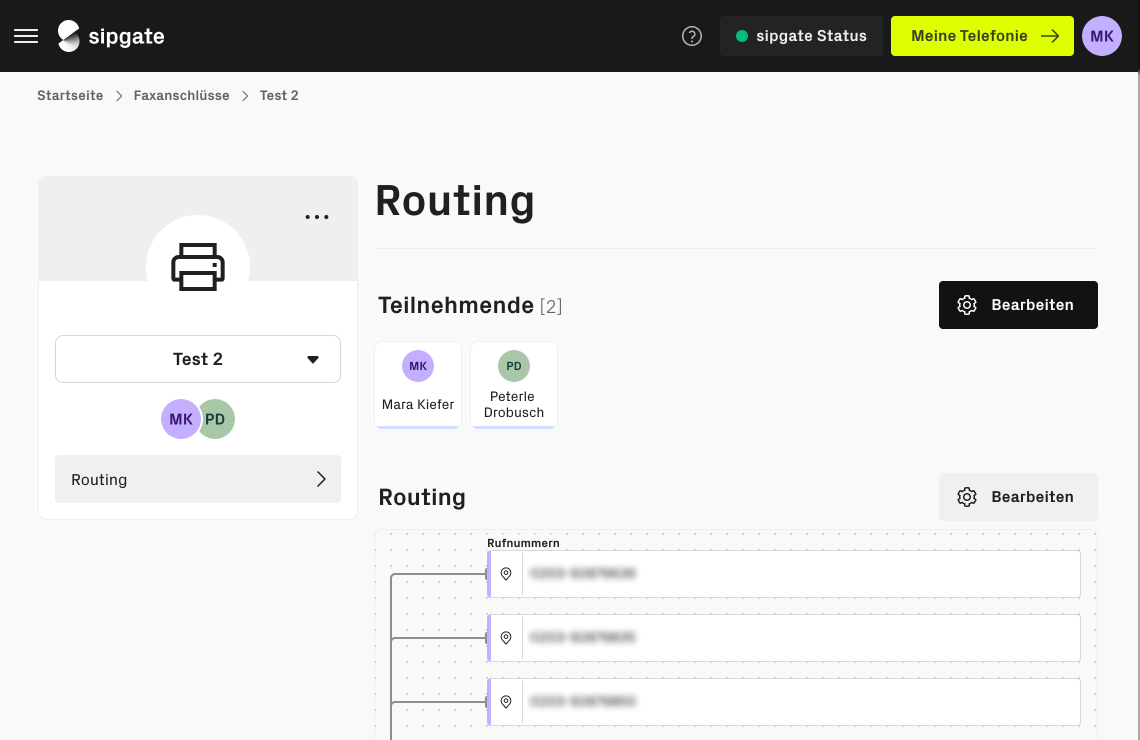Edit Teilnehmende with the Bearbeiten button
1140x740 pixels.
[x=1017, y=305]
